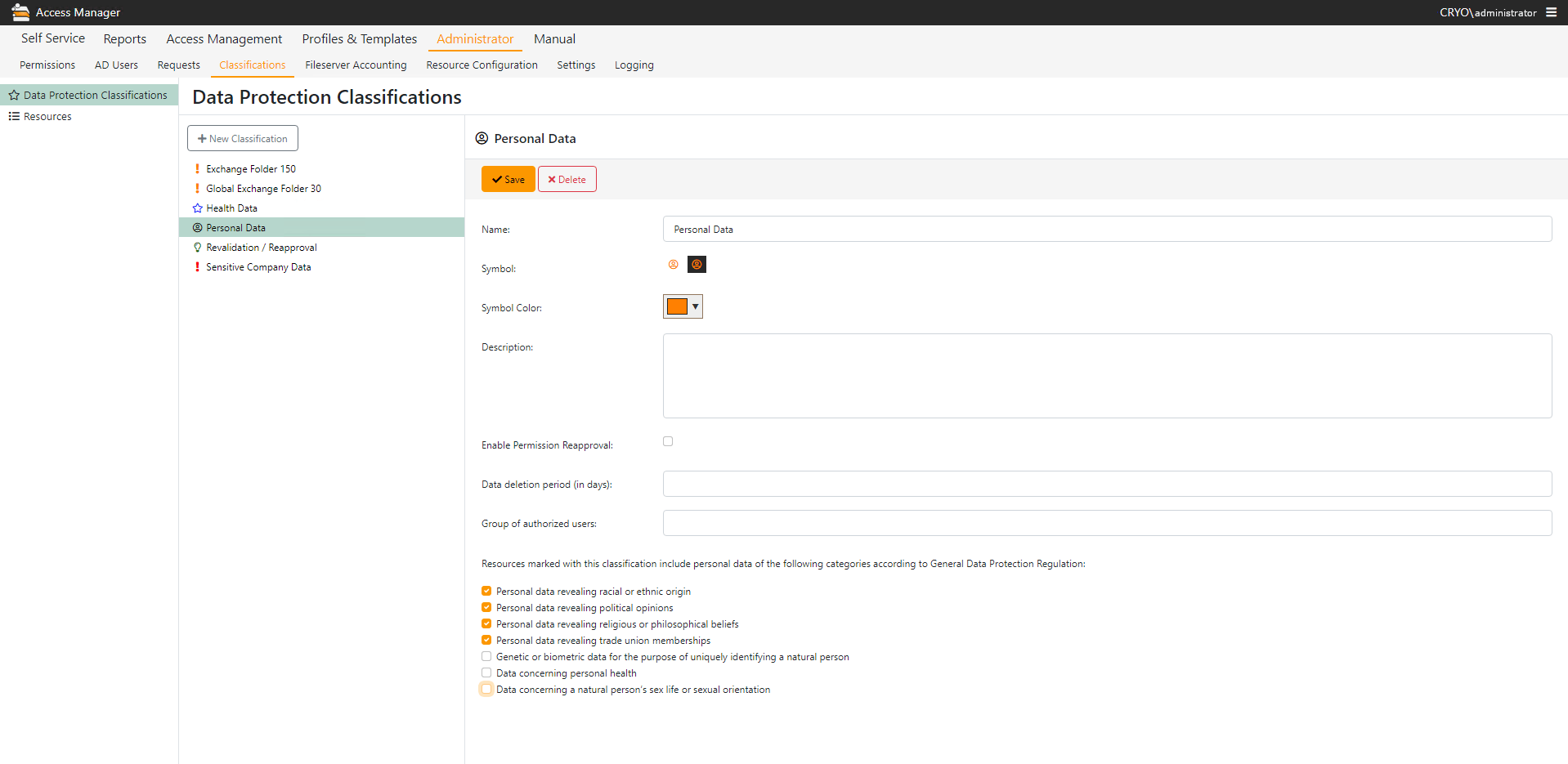Image resolution: width=1568 pixels, height=764 pixels.
Task: Enable the Permission Reapproval checkbox
Action: pyautogui.click(x=668, y=441)
